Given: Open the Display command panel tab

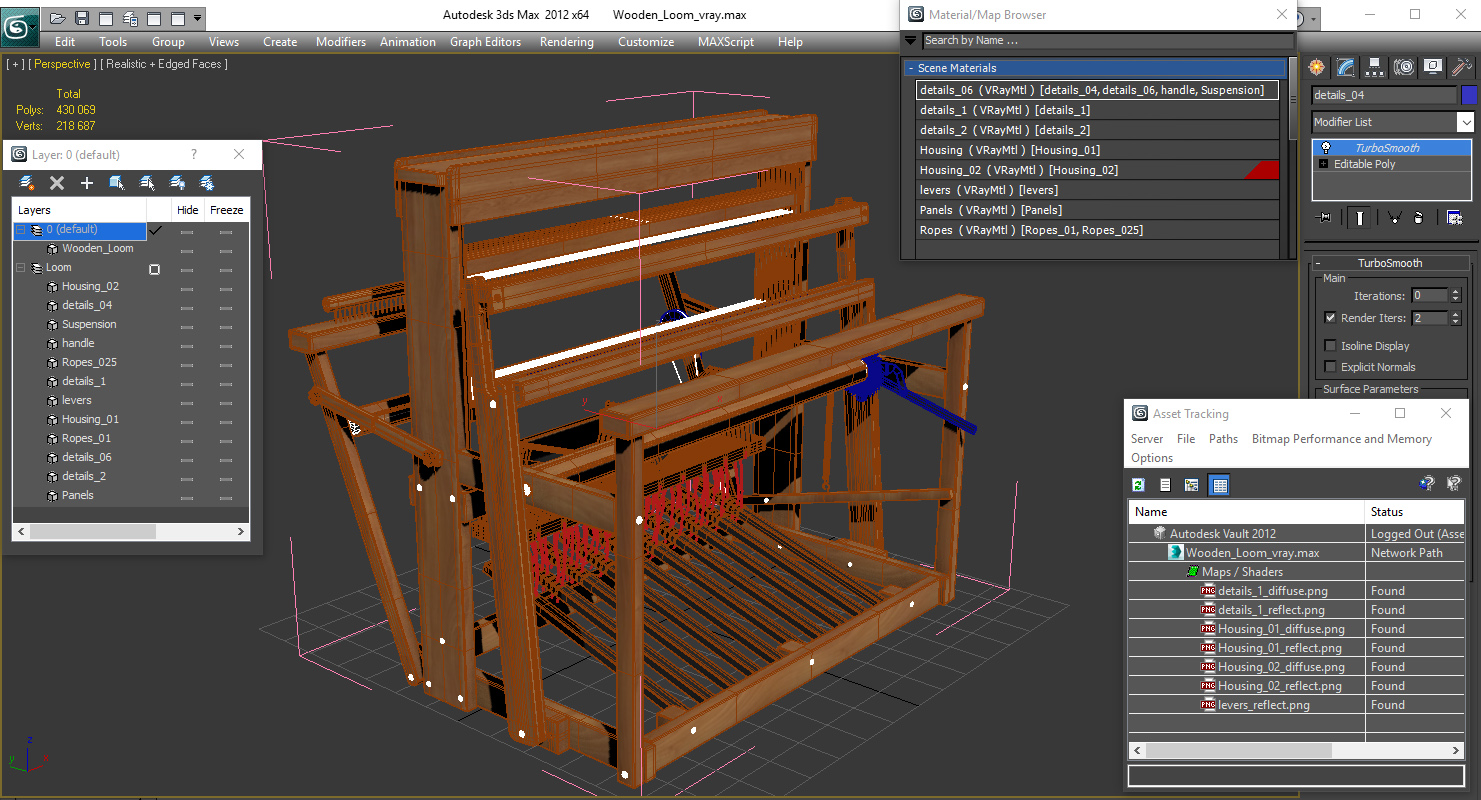Looking at the screenshot, I should (x=1433, y=67).
